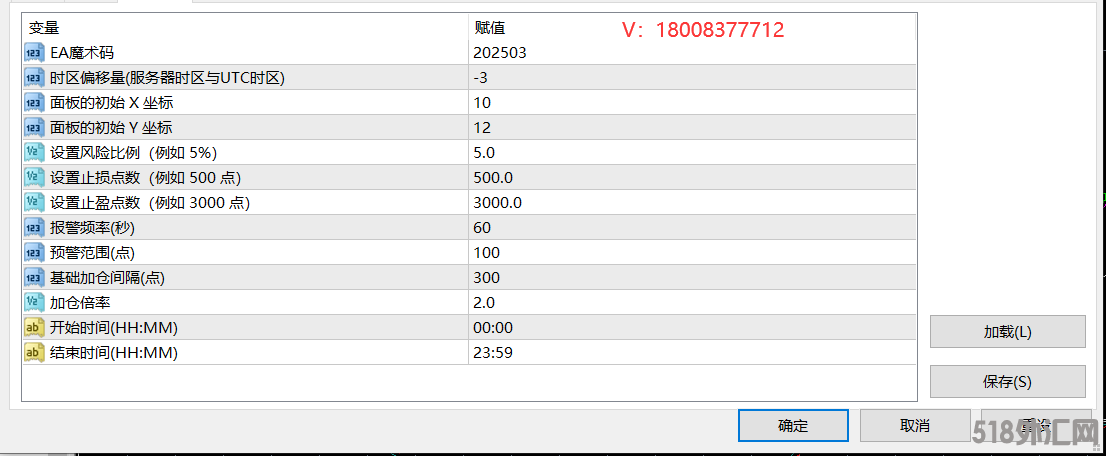Select the EA魔术码 variable name
The height and width of the screenshot is (456, 1106).
click(x=82, y=52)
